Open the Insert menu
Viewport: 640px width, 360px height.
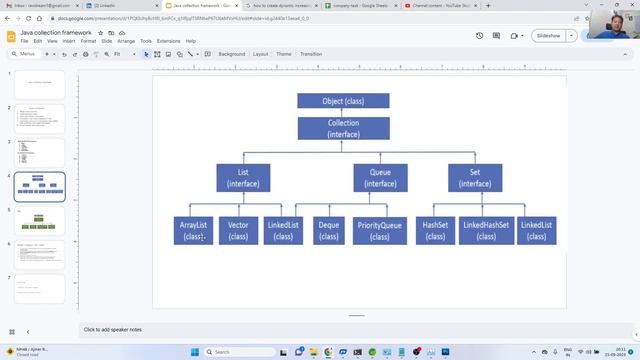[x=69, y=41]
